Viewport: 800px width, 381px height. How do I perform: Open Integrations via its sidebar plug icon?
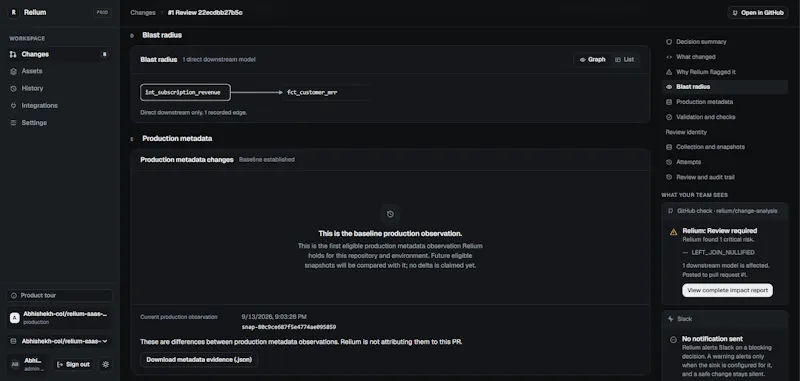point(13,106)
